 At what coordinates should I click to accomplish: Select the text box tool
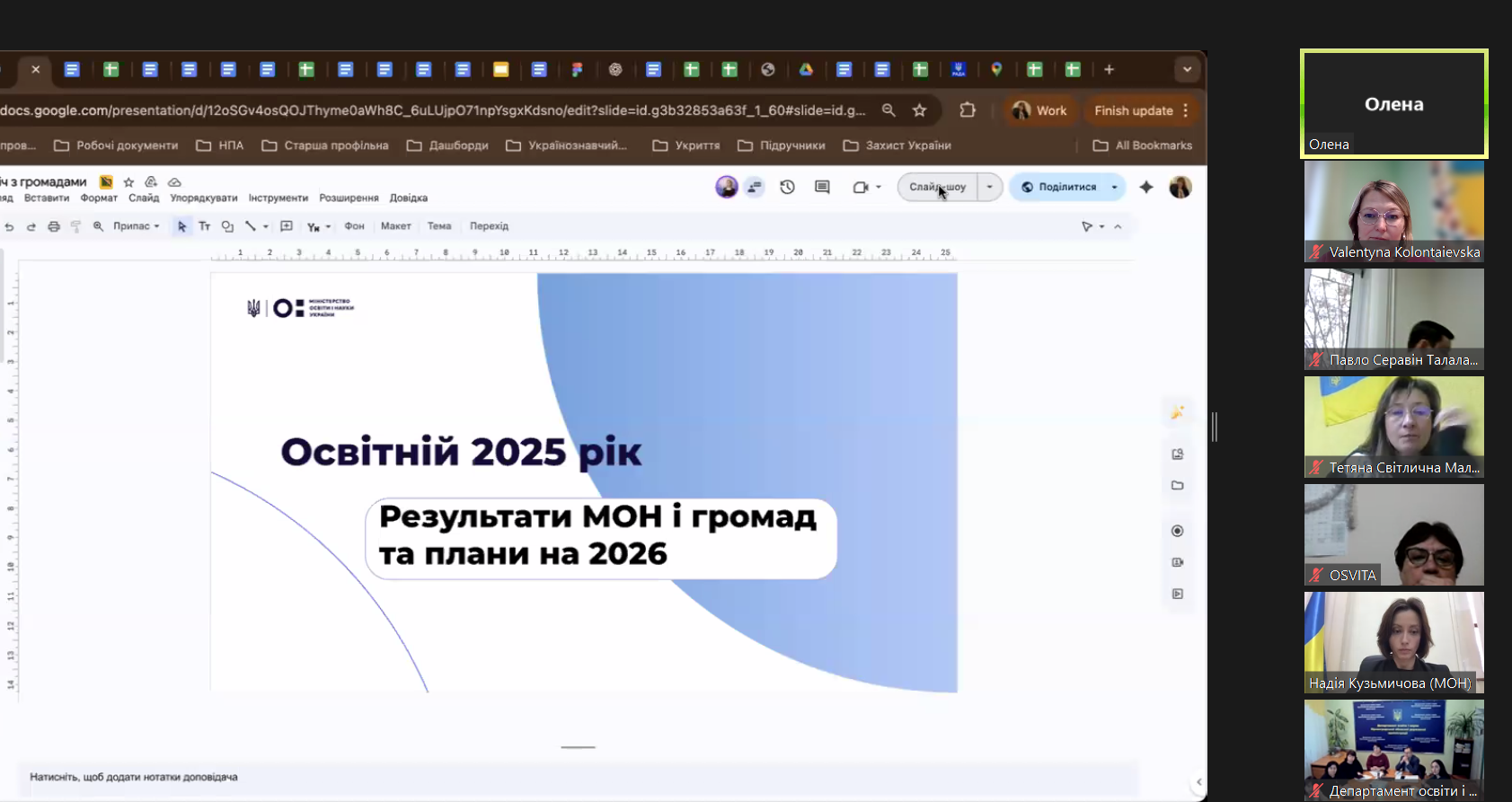click(205, 226)
